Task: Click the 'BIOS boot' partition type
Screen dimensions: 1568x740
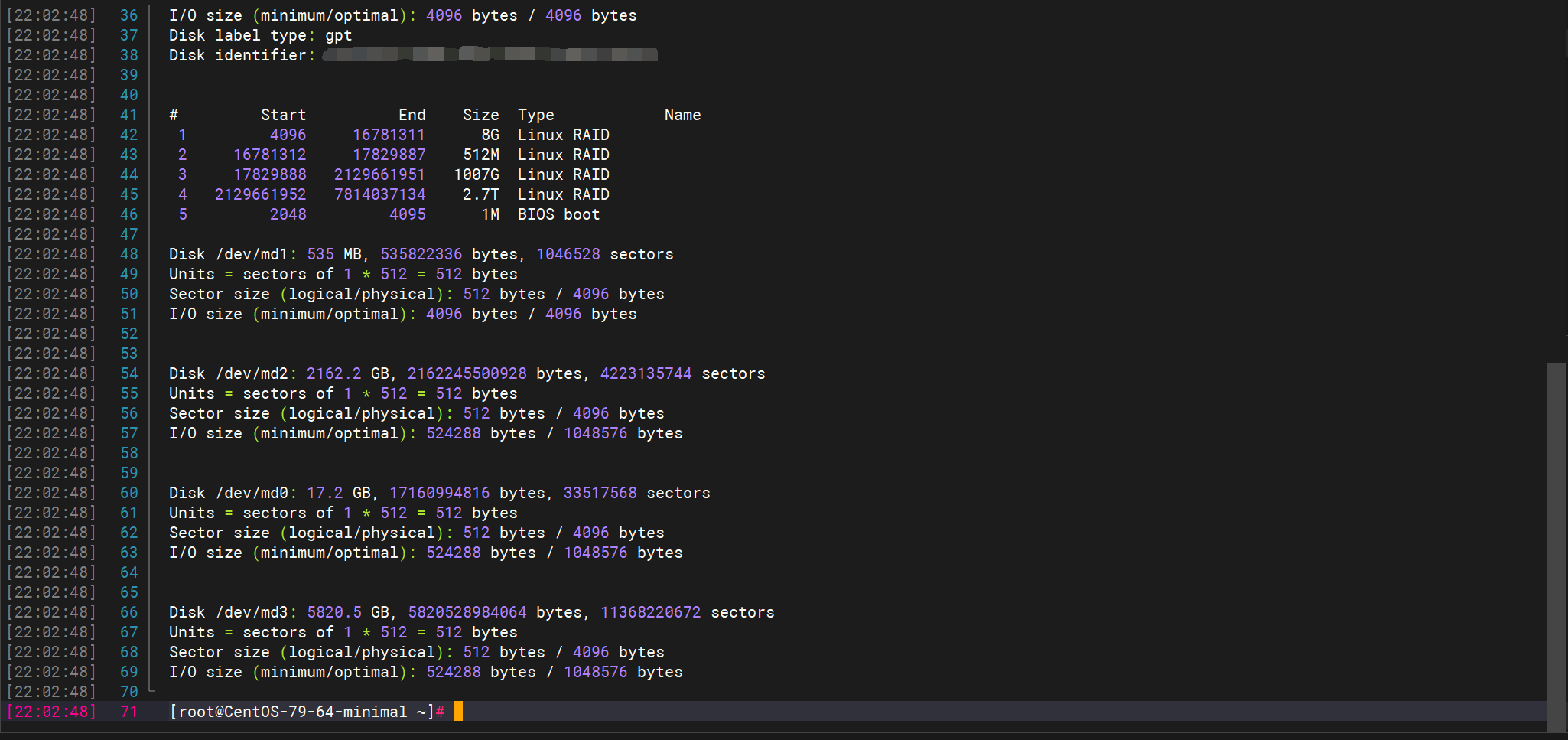Action: (559, 214)
